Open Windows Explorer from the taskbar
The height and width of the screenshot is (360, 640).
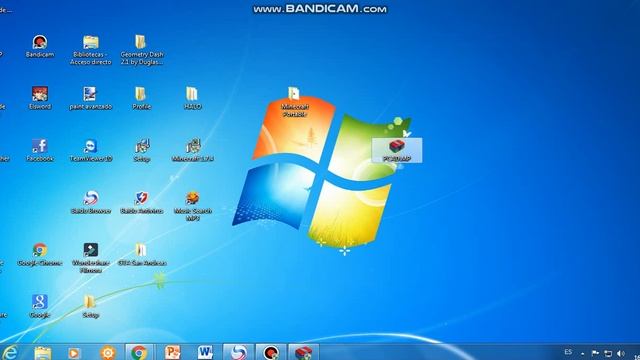point(42,352)
